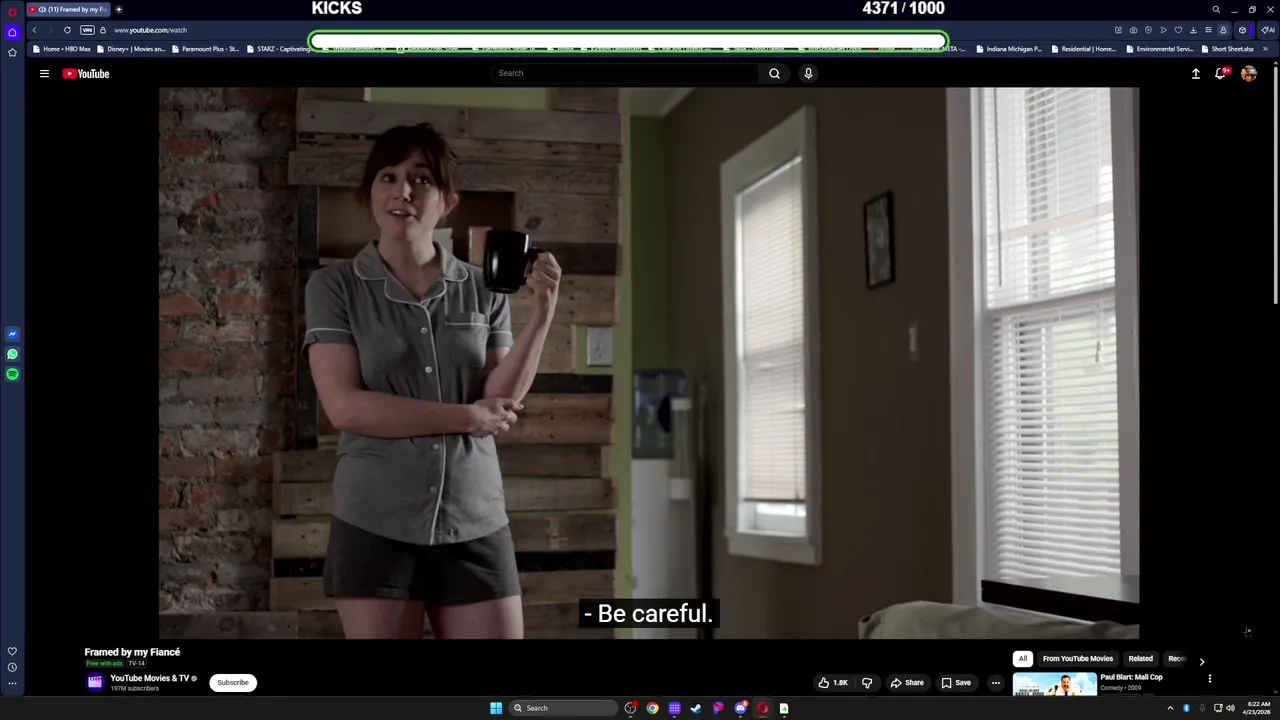
Task: Open a new tab with plus button
Action: (x=118, y=10)
